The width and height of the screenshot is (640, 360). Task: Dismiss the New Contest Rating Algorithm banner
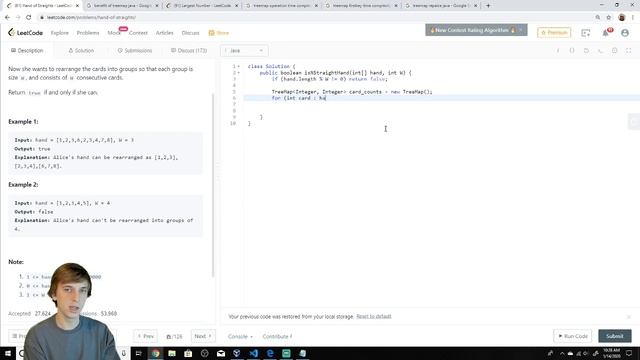[520, 30]
